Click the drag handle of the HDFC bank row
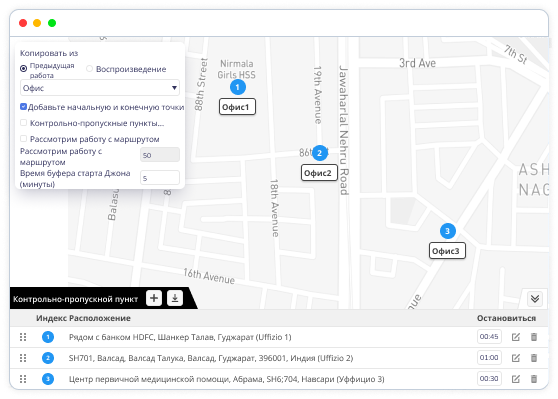Viewport: 558px width, 399px height. click(x=23, y=337)
